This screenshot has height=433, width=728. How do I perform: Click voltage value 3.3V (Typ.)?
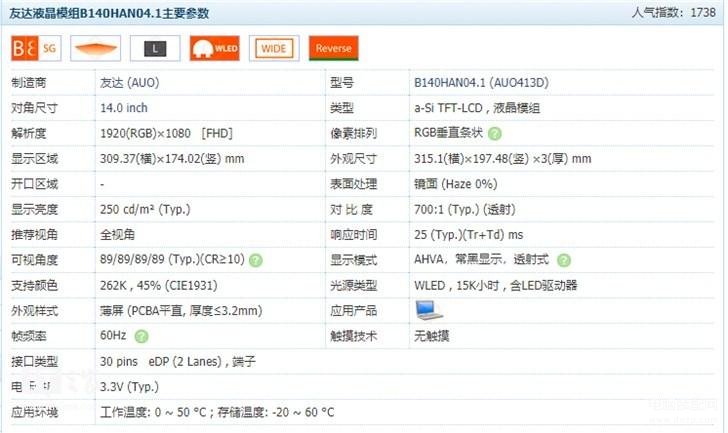[x=130, y=387]
